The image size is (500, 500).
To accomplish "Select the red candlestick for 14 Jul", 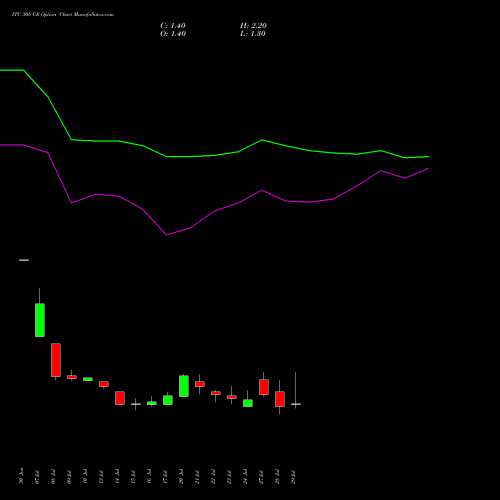I will click(120, 398).
